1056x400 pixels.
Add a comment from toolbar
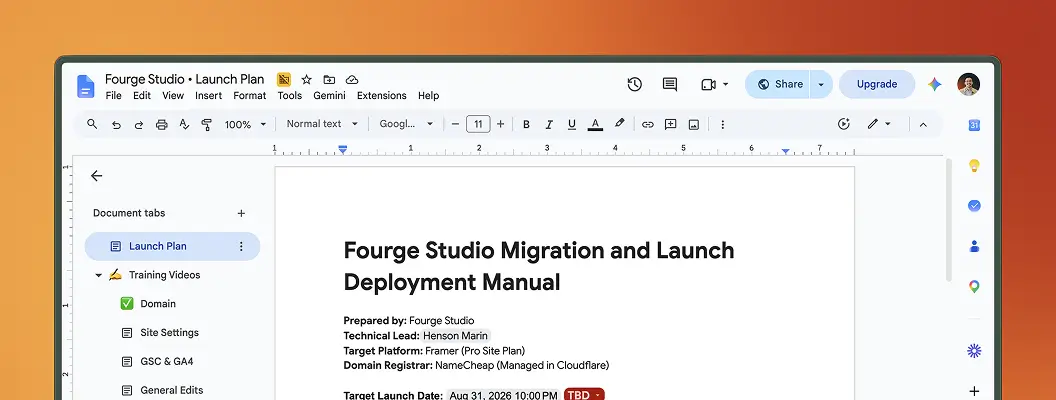coord(670,125)
